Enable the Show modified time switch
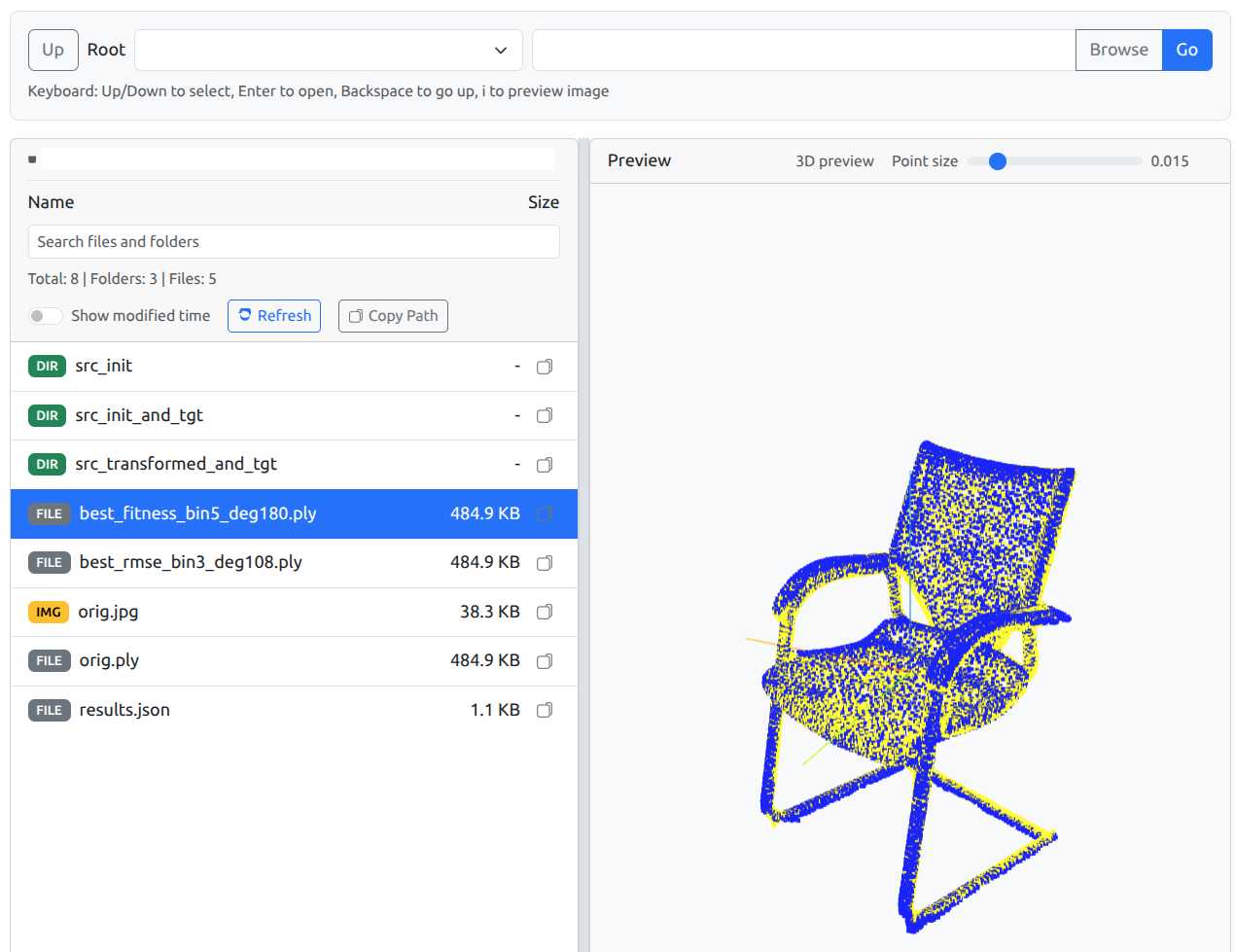 click(46, 316)
